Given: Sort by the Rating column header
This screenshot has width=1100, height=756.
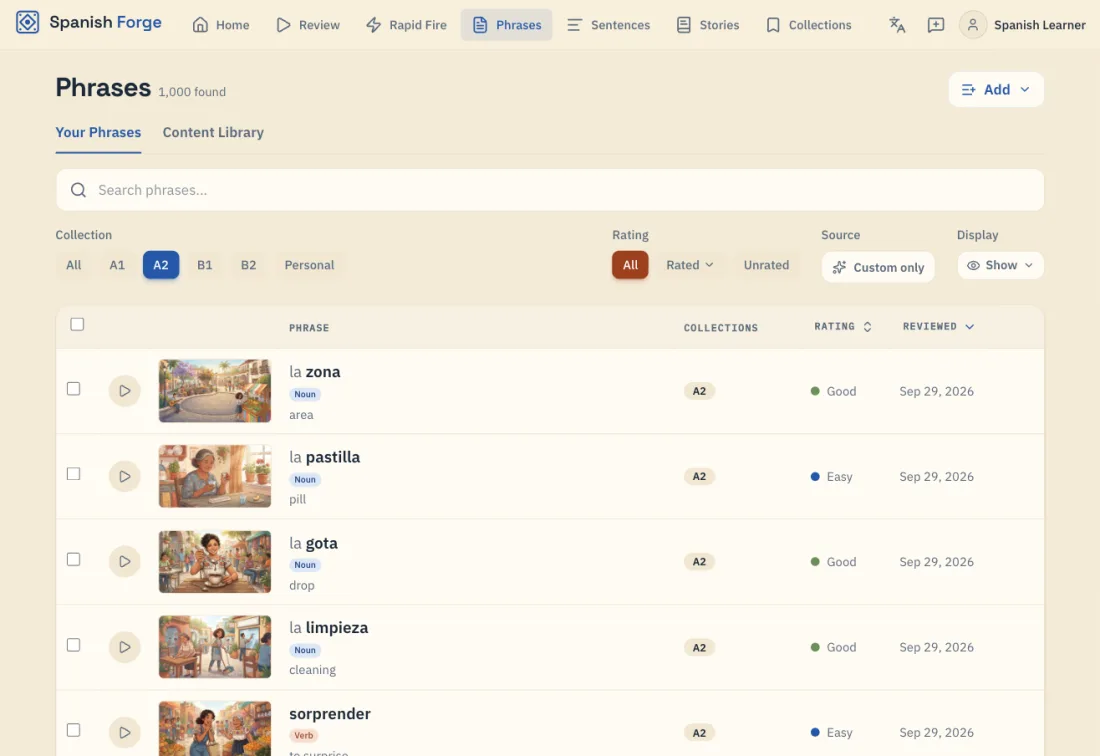Looking at the screenshot, I should coord(843,327).
